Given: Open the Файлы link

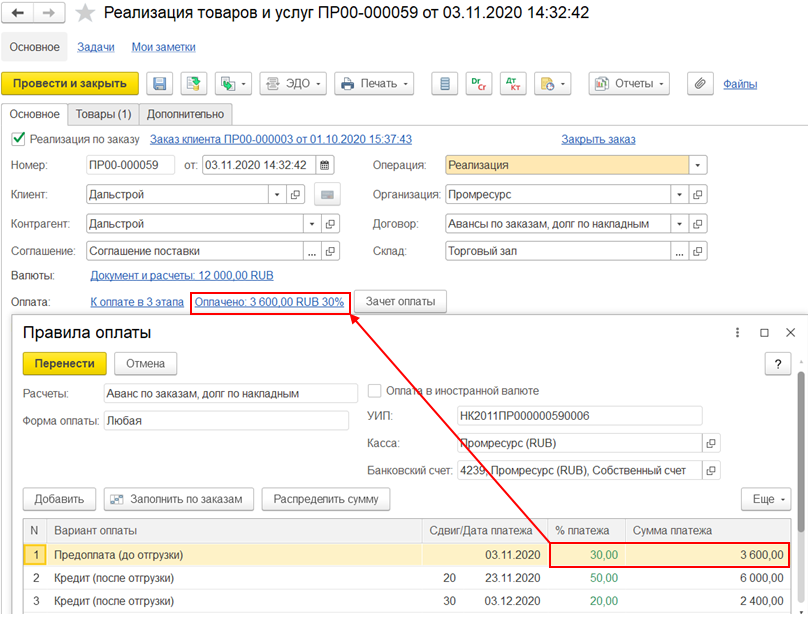Looking at the screenshot, I should coord(740,84).
